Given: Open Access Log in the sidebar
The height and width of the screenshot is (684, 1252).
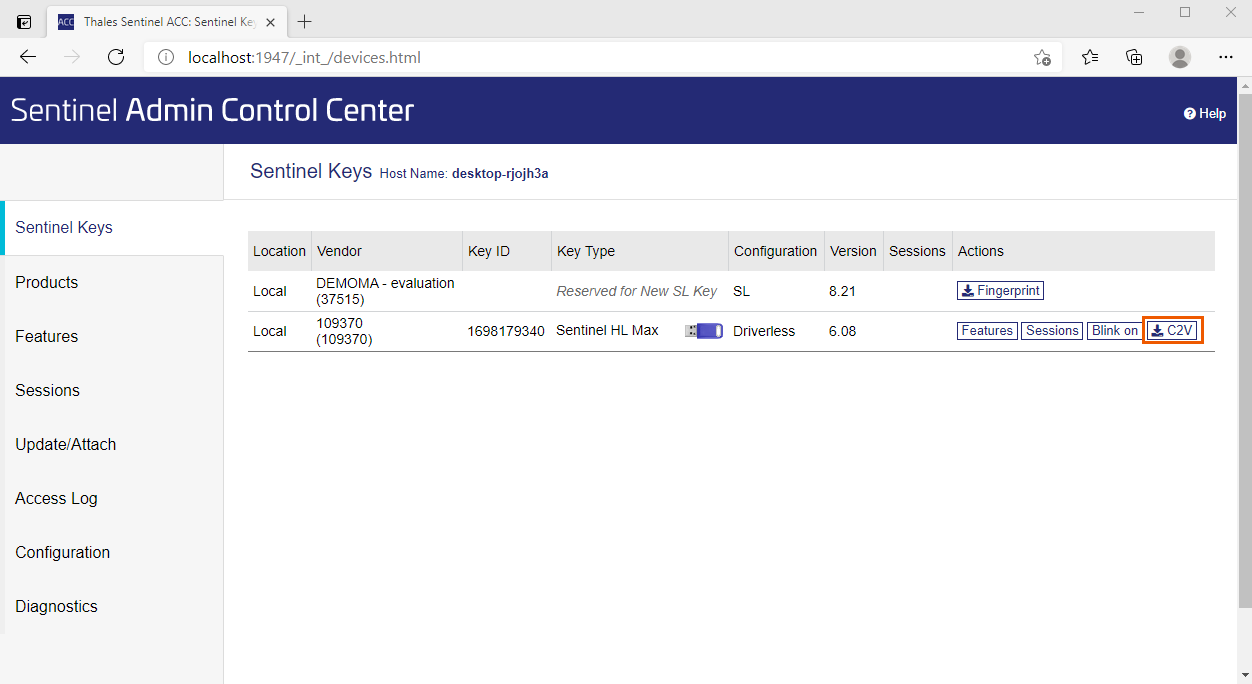Looking at the screenshot, I should point(112,498).
